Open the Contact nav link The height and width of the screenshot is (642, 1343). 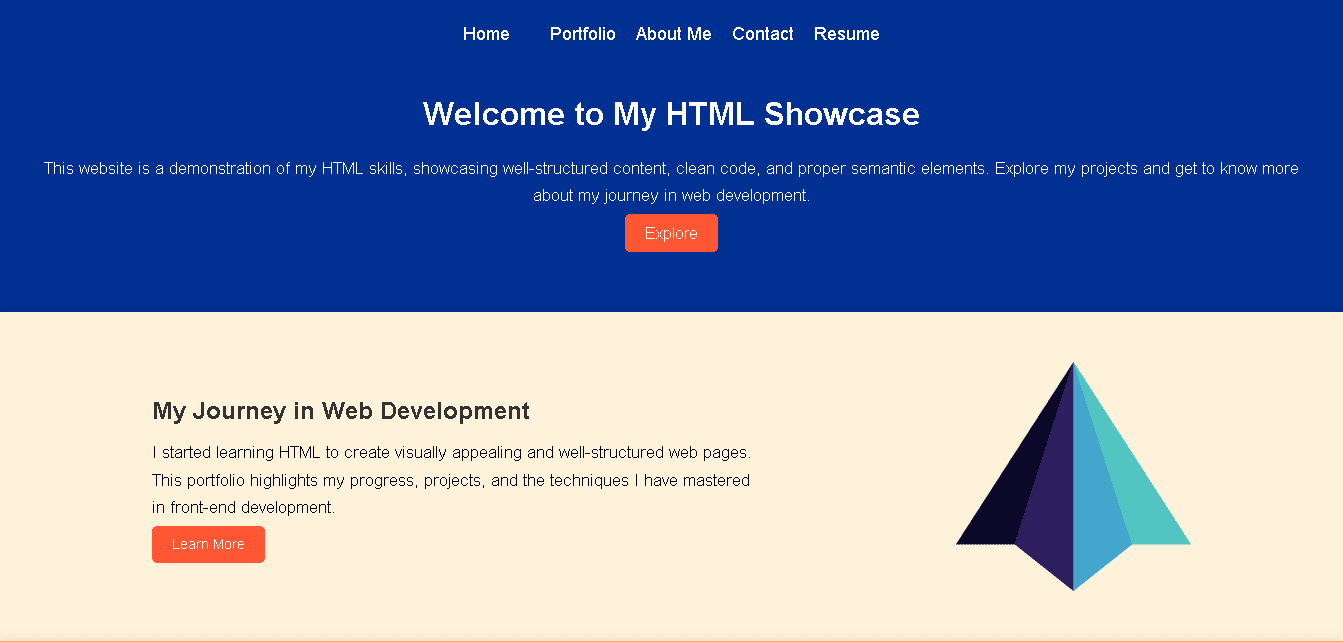pyautogui.click(x=762, y=34)
